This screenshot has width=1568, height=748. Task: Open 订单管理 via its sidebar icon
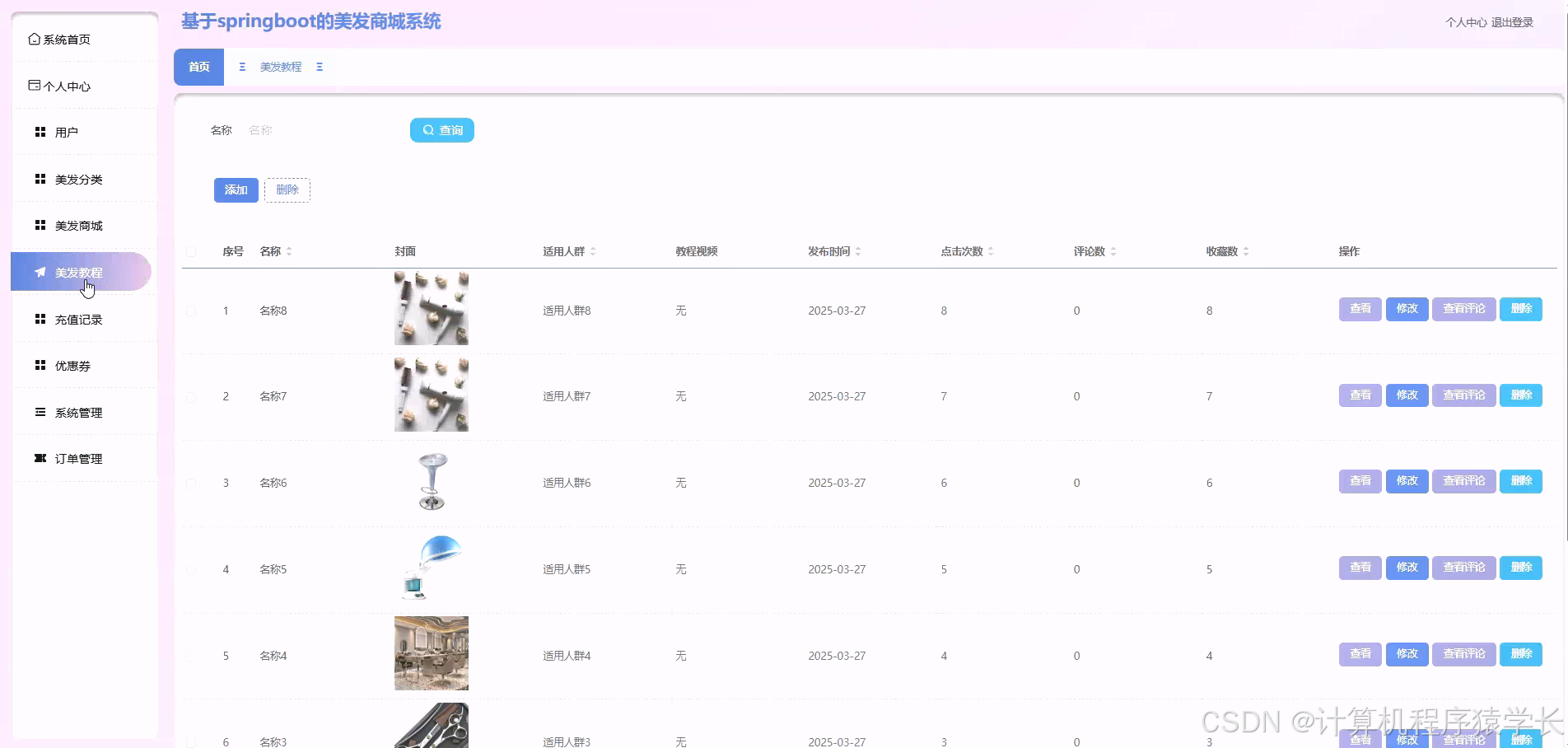40,458
